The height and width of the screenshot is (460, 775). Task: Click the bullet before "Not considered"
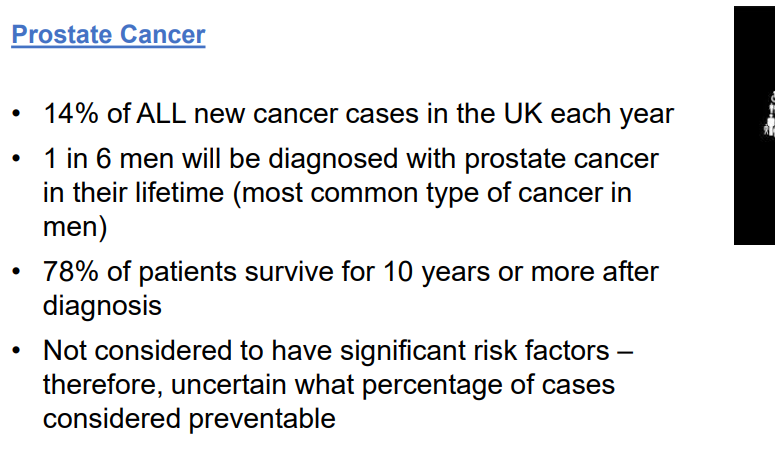(x=16, y=352)
